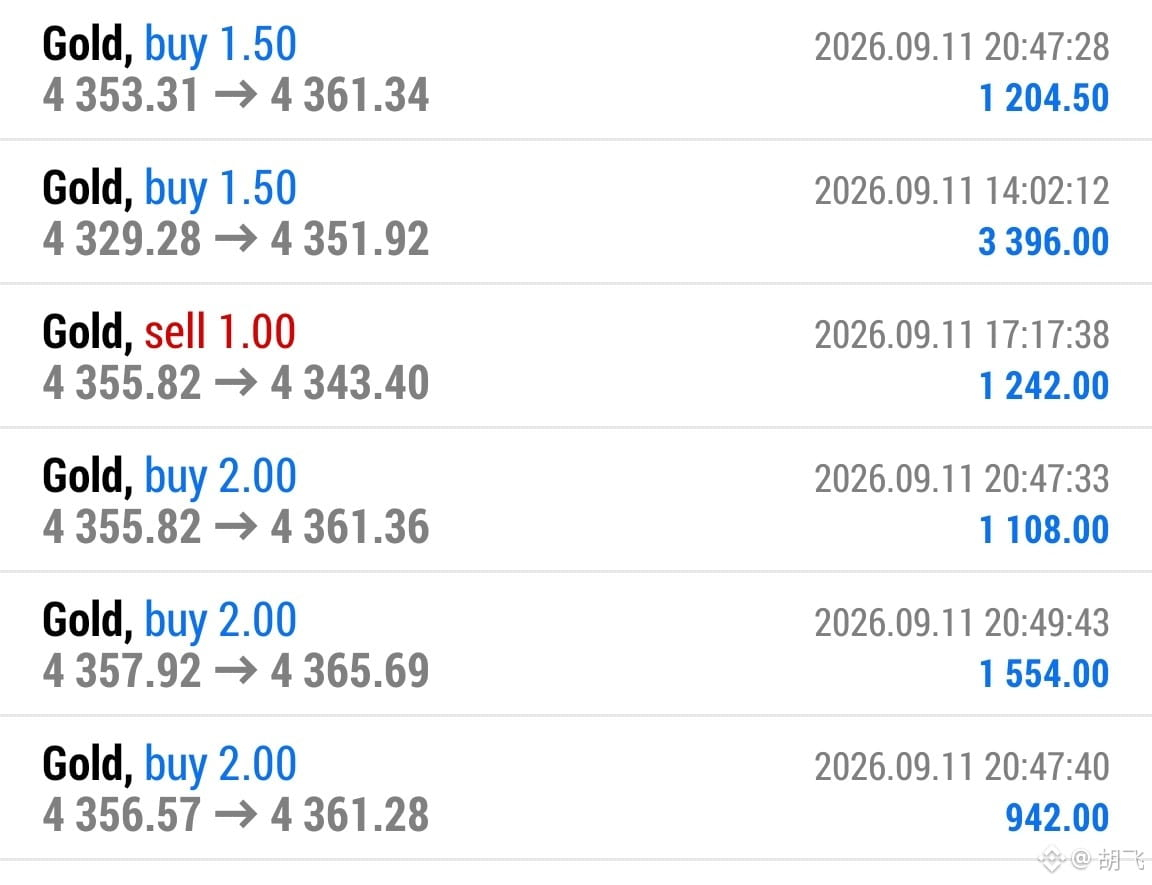Viewport: 1152px width, 885px height.
Task: Click the watermark logo icon at bottom right
Action: 1051,859
